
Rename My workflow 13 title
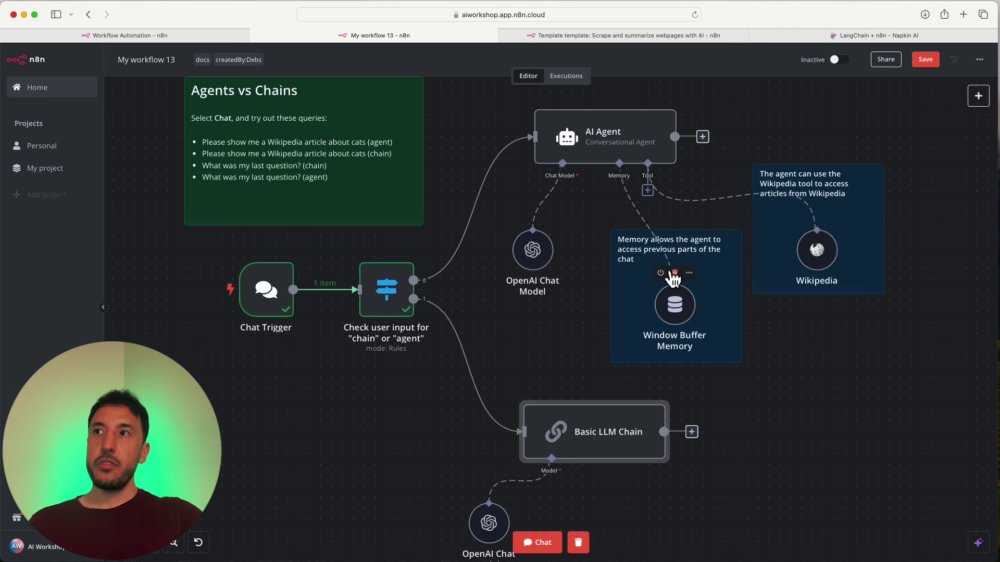146,59
